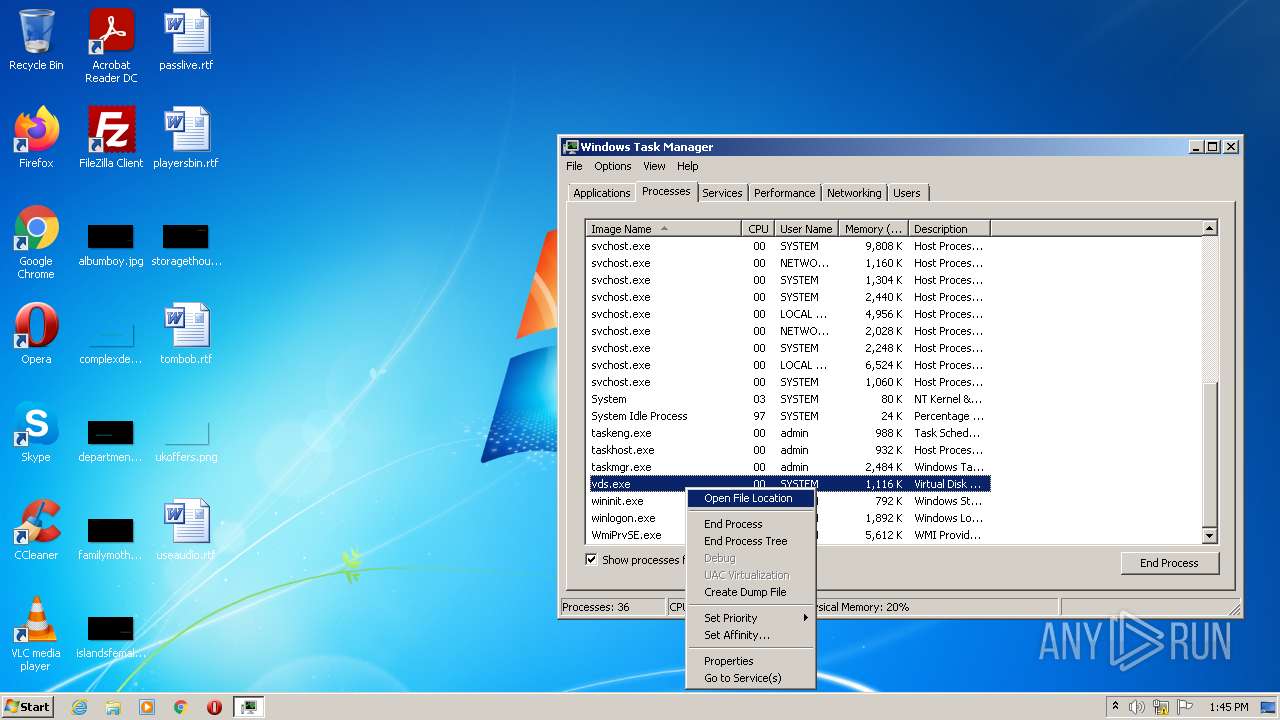Sort by Memory column header
1280x720 pixels.
(x=873, y=229)
